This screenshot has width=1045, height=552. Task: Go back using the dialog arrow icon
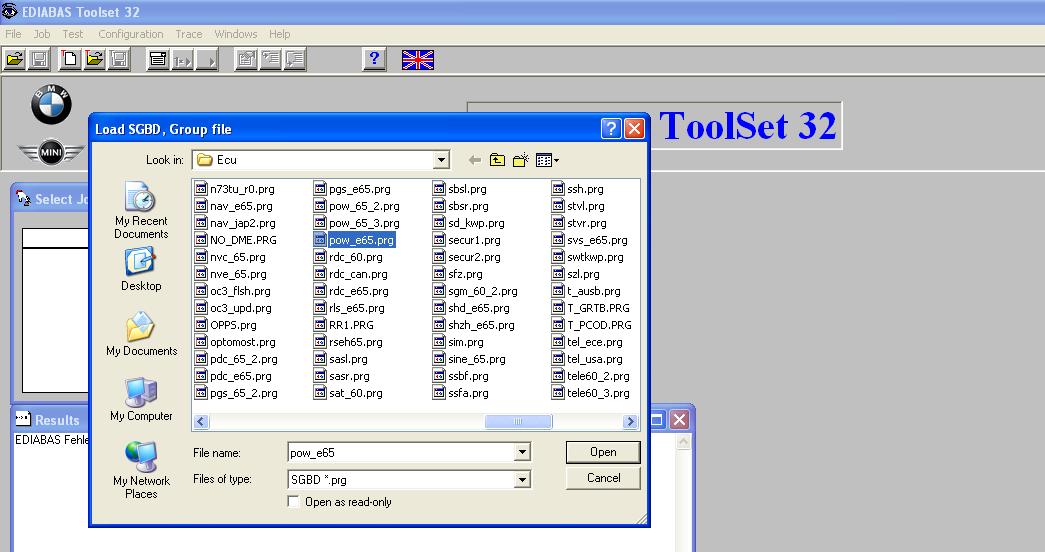tap(475, 160)
